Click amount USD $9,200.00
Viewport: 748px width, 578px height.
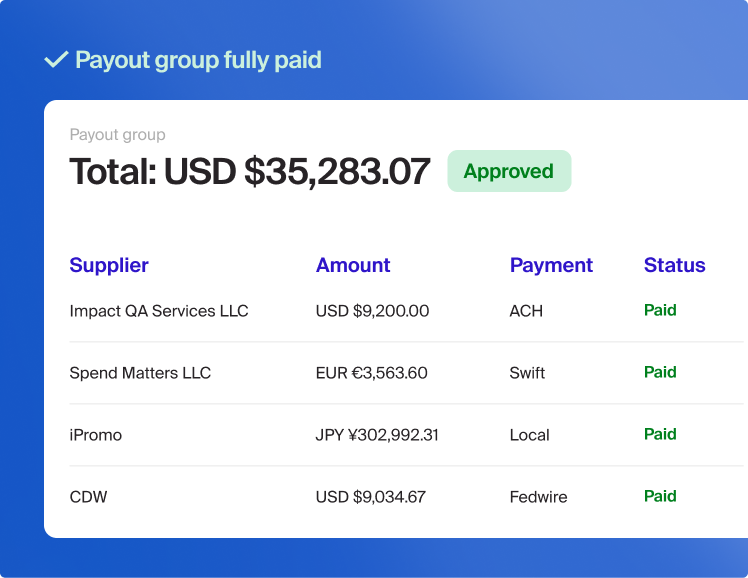point(372,311)
